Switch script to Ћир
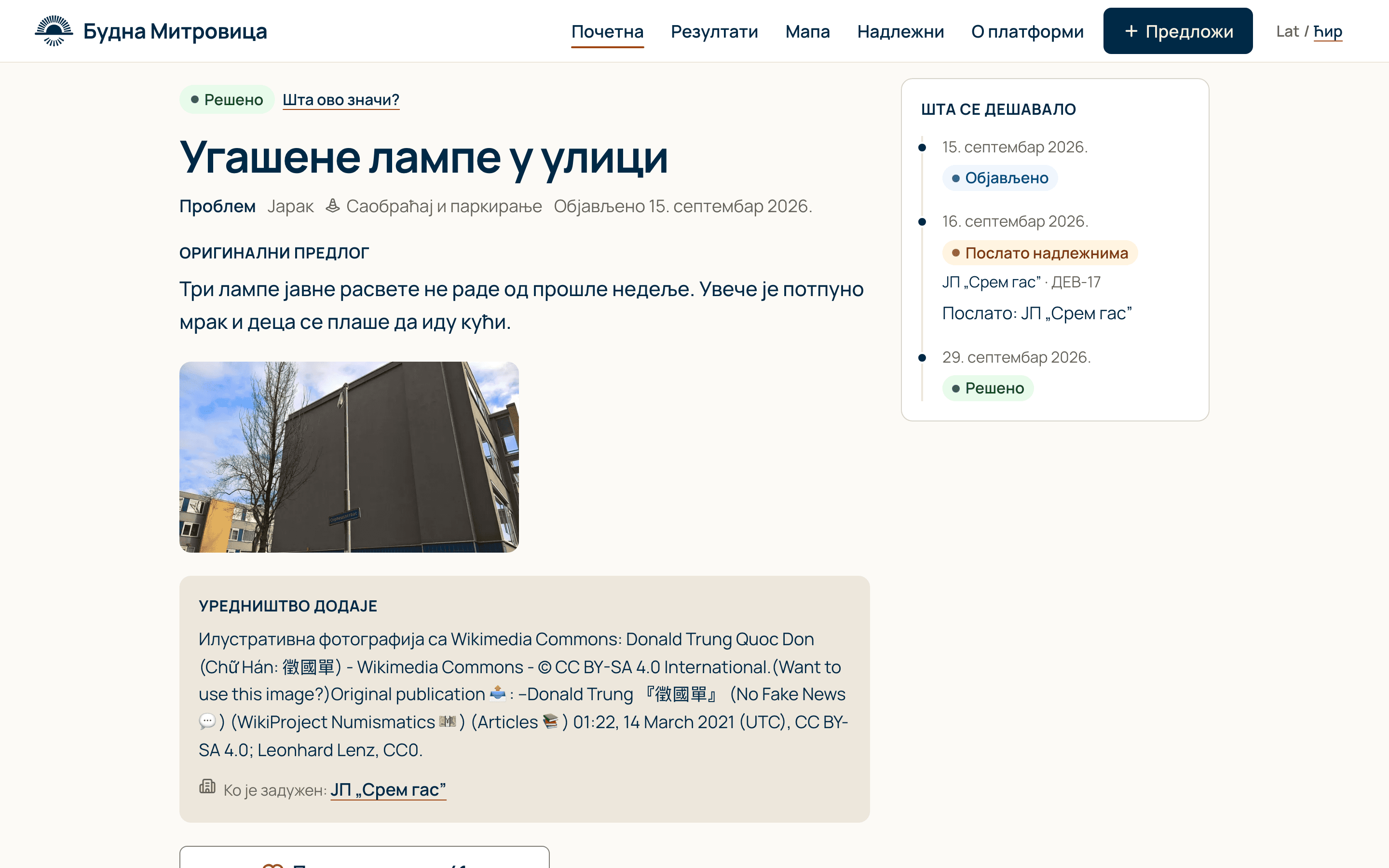 point(1328,31)
